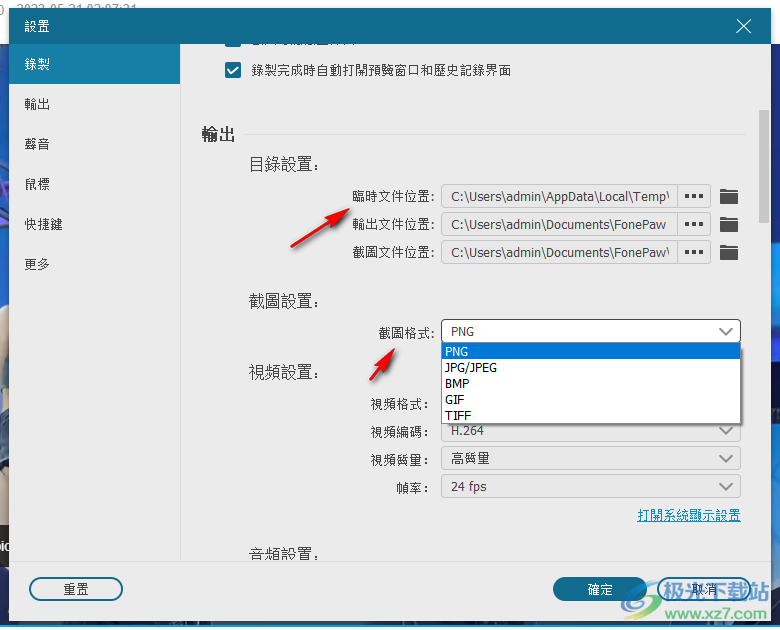Viewport: 780px width, 630px height.
Task: Toggle auto-open preview window after recording checkbox
Action: coord(233,70)
